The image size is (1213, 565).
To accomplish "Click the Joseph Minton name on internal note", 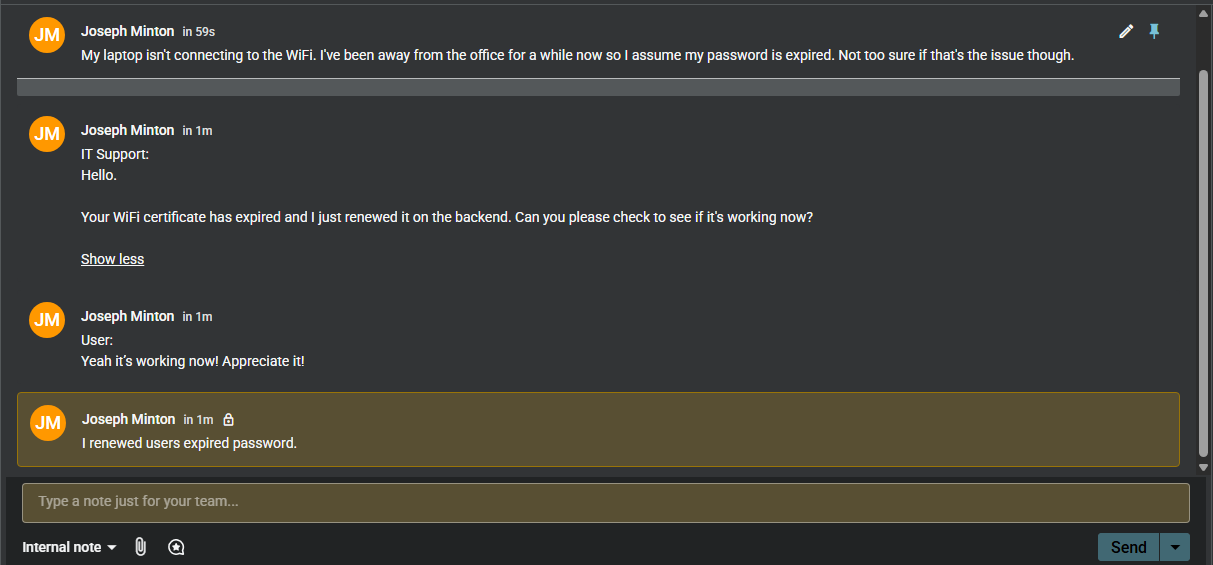I will [x=129, y=419].
